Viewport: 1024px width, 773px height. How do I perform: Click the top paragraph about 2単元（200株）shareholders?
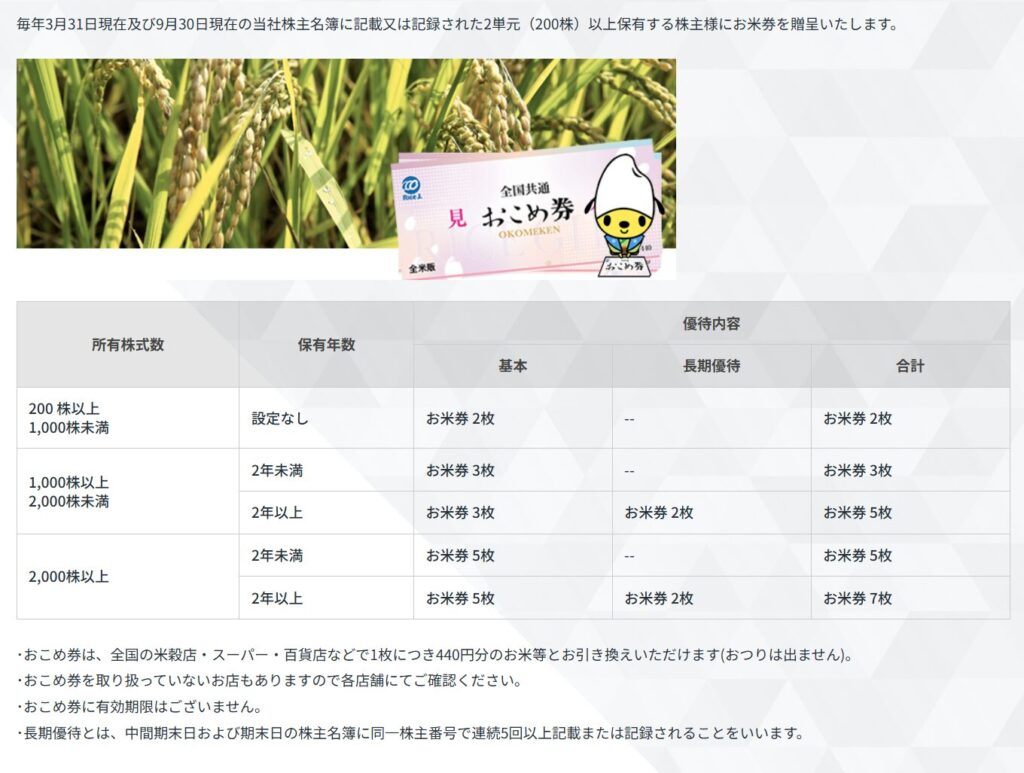[456, 24]
